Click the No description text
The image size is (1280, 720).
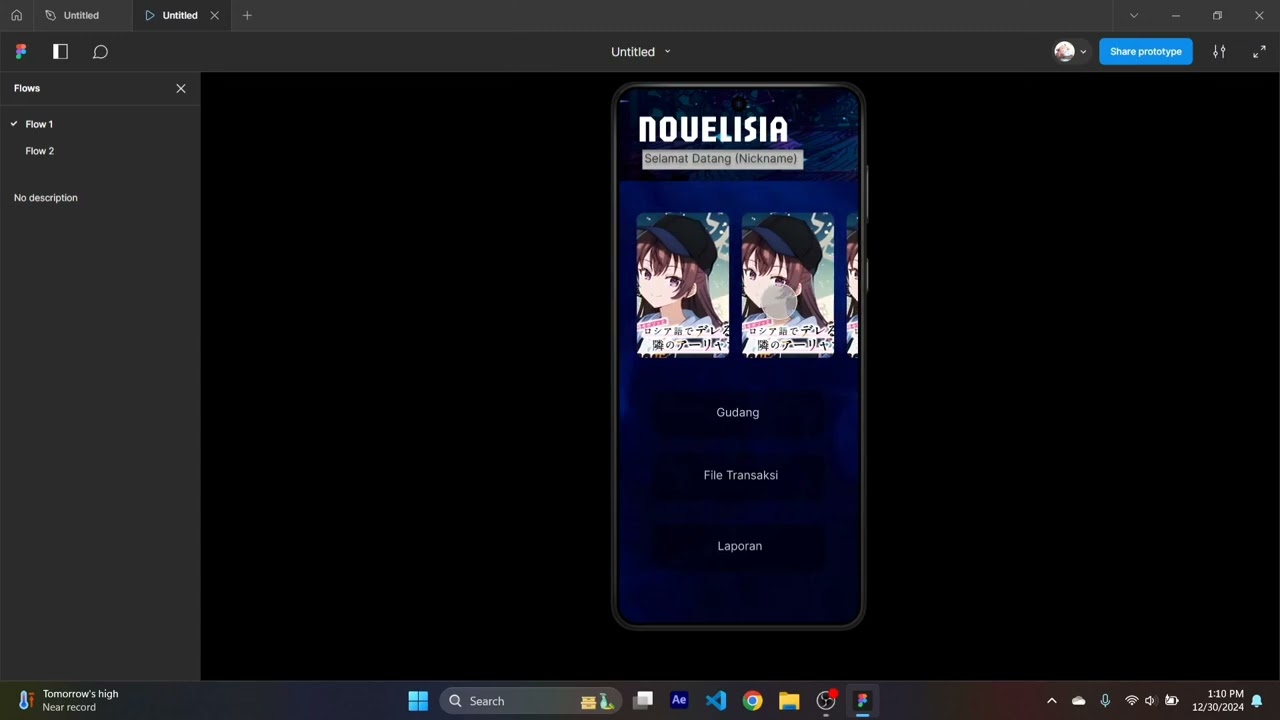point(45,198)
